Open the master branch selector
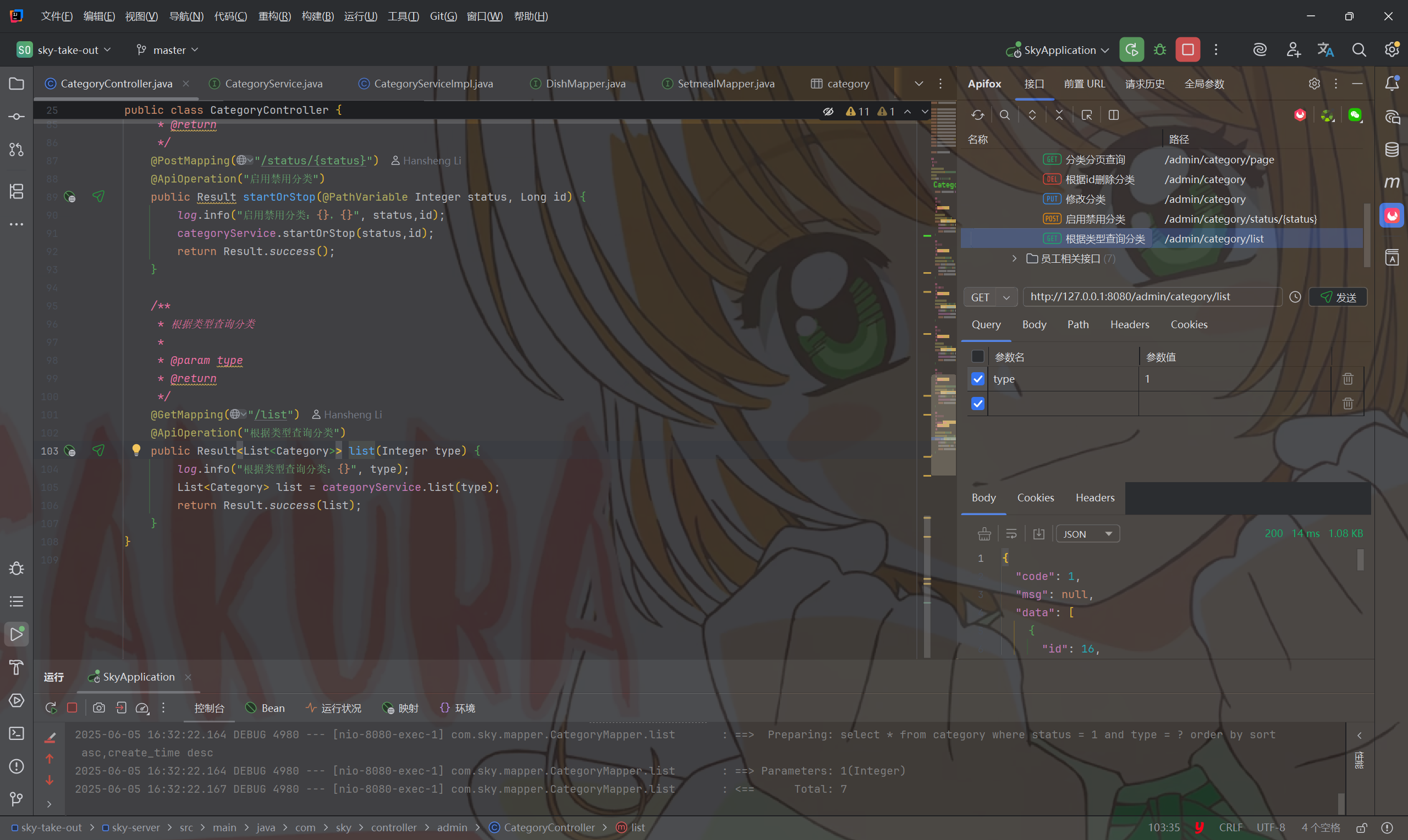Screen dimensions: 1408x840 (168, 50)
